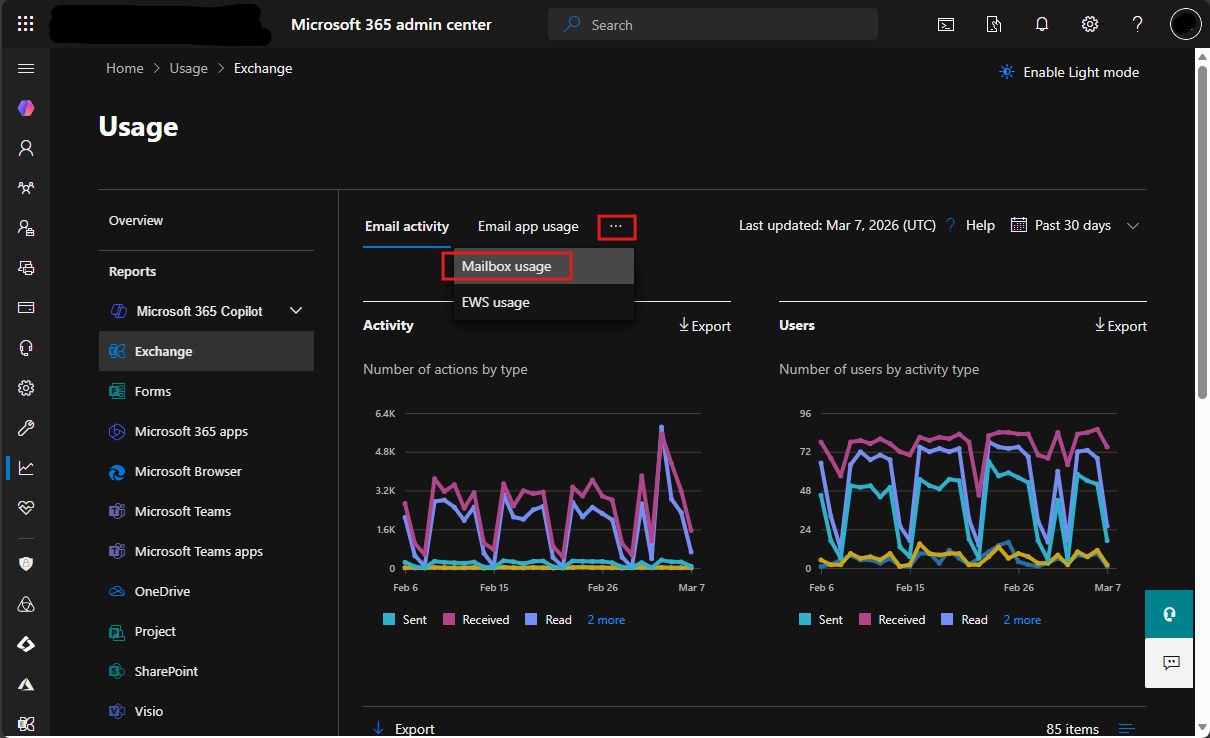
Task: Click the help headset floating button
Action: tap(1169, 614)
